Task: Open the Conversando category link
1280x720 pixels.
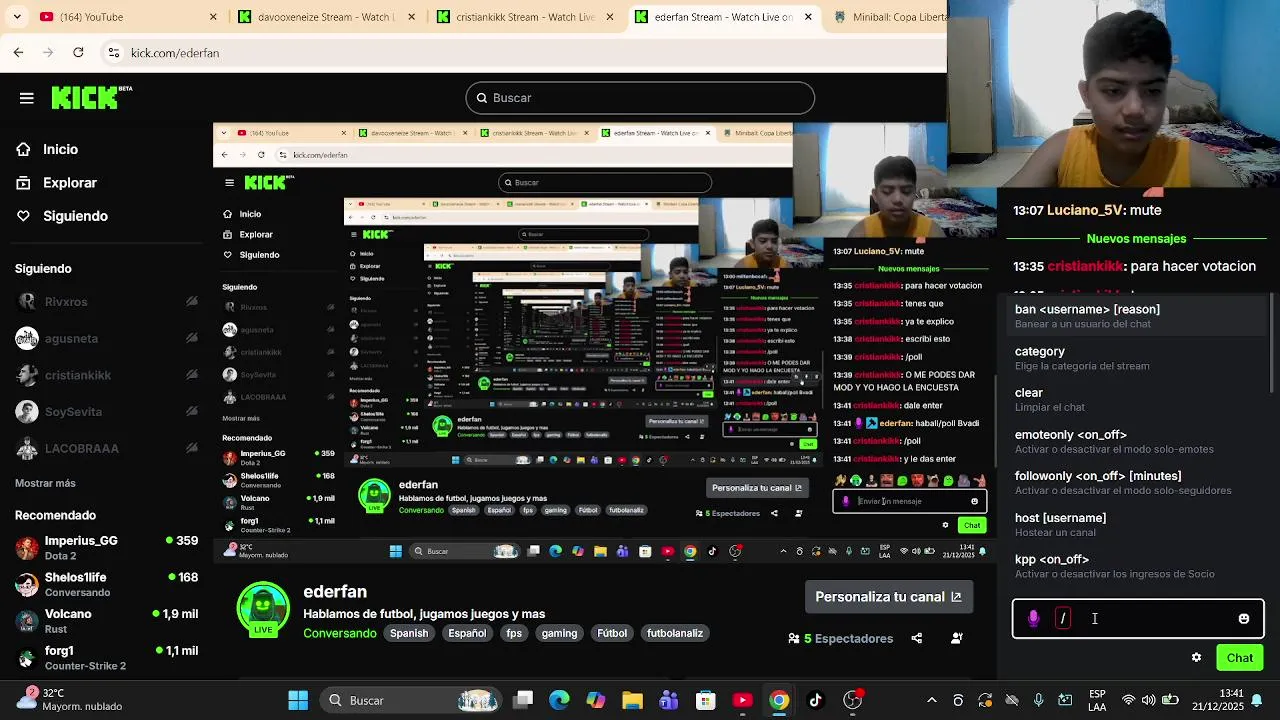Action: point(340,633)
